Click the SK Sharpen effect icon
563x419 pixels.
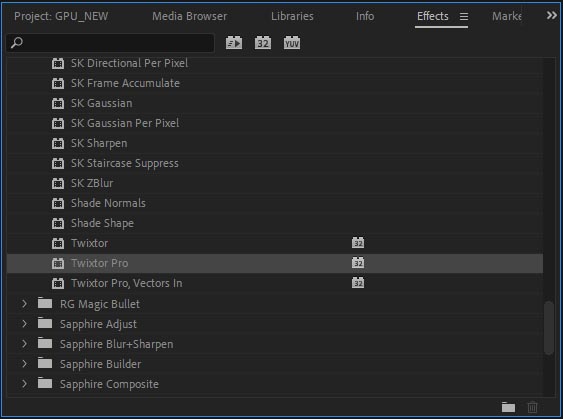point(58,143)
